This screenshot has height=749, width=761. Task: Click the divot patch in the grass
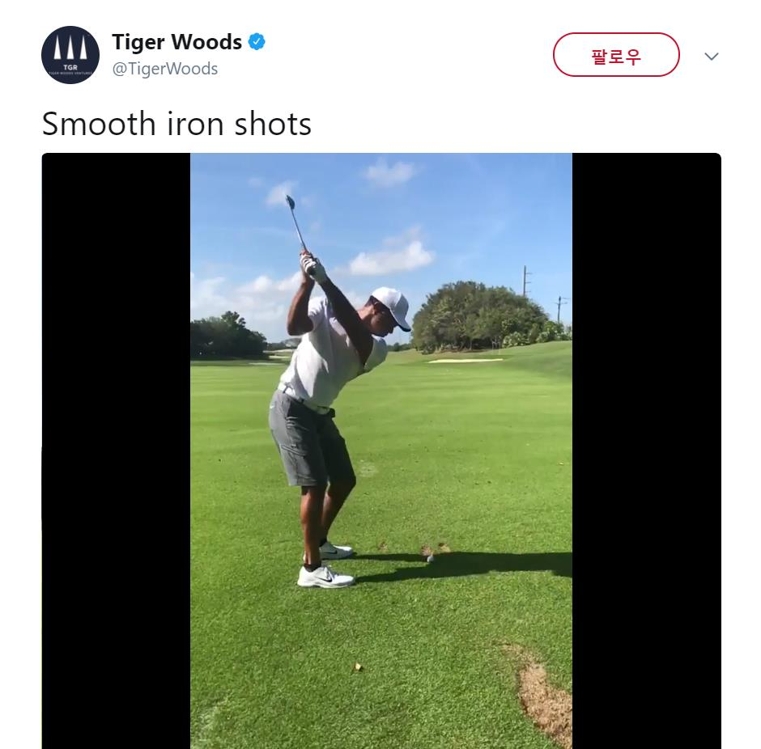(x=541, y=693)
